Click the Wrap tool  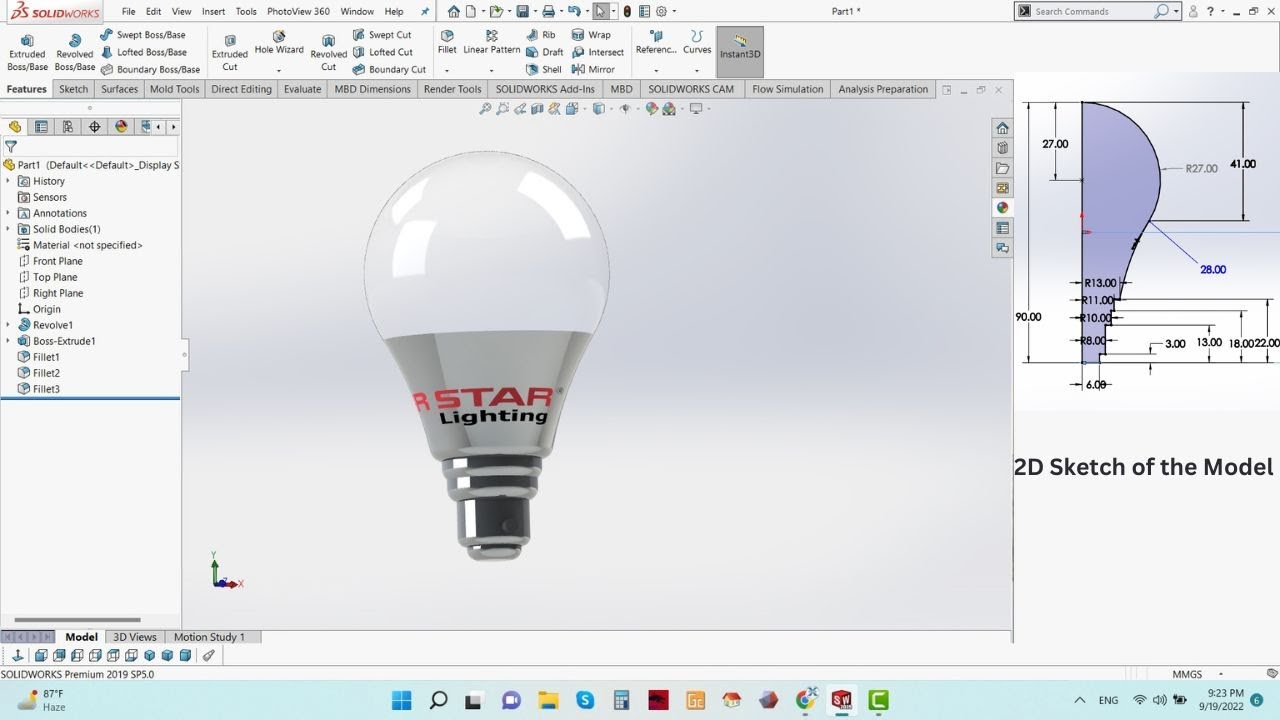591,35
